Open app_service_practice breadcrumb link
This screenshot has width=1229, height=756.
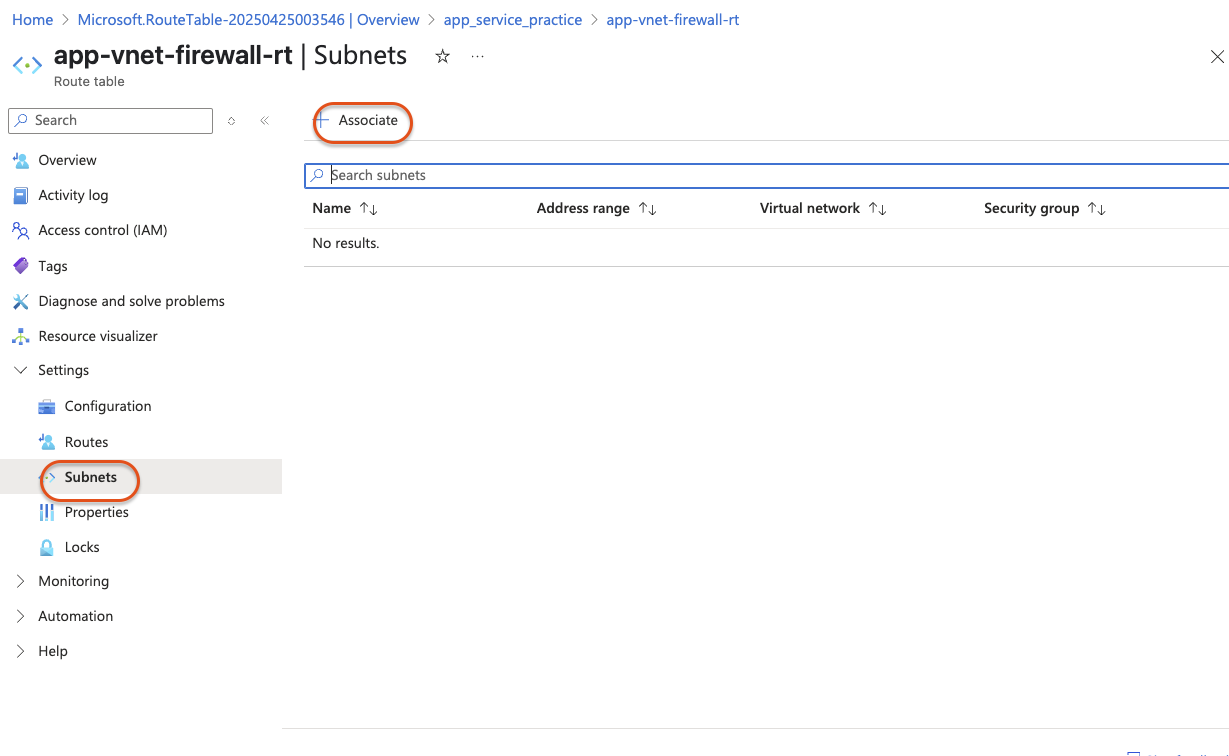tap(513, 19)
